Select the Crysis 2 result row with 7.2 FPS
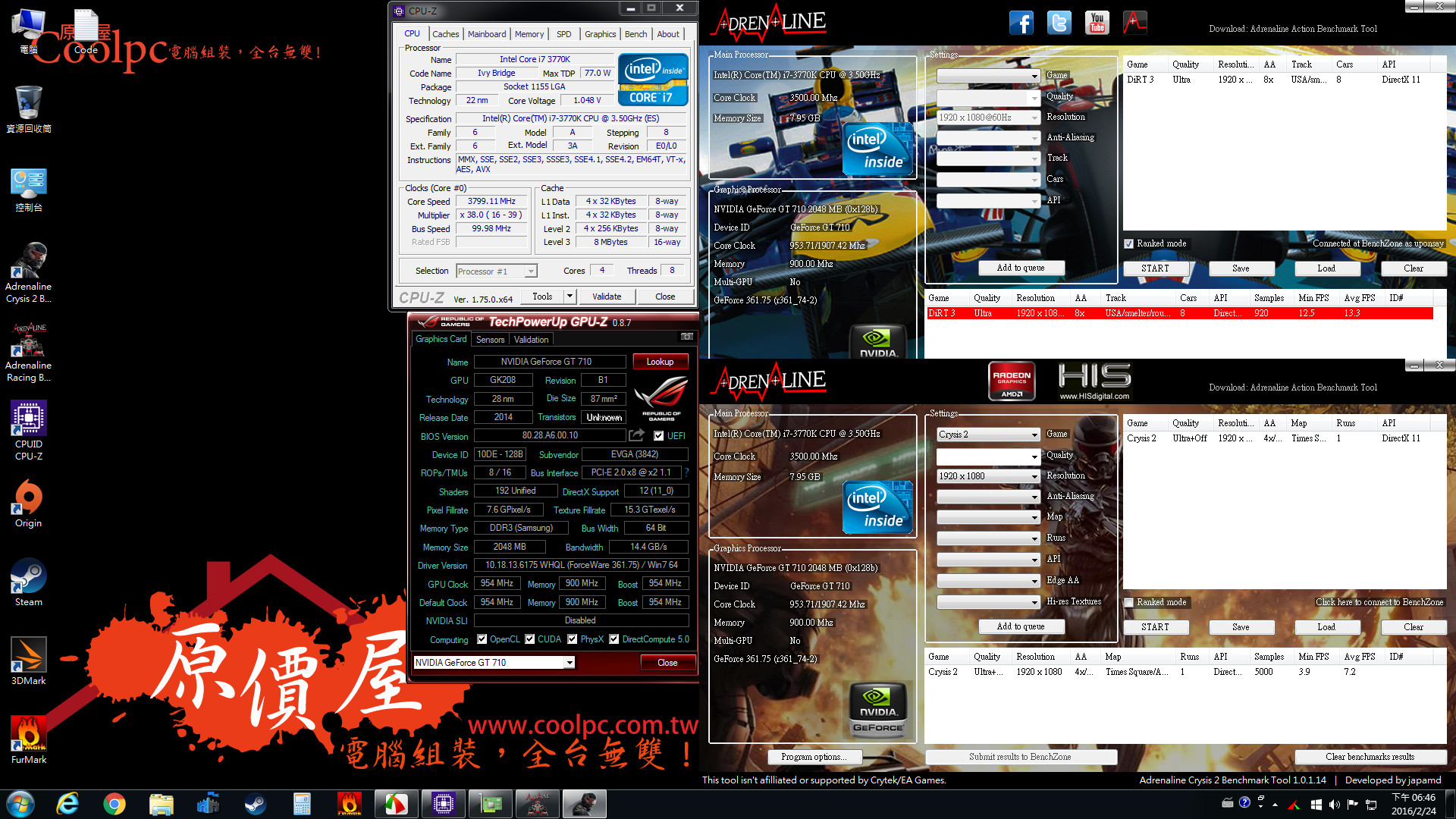This screenshot has height=819, width=1456. [x=1179, y=672]
